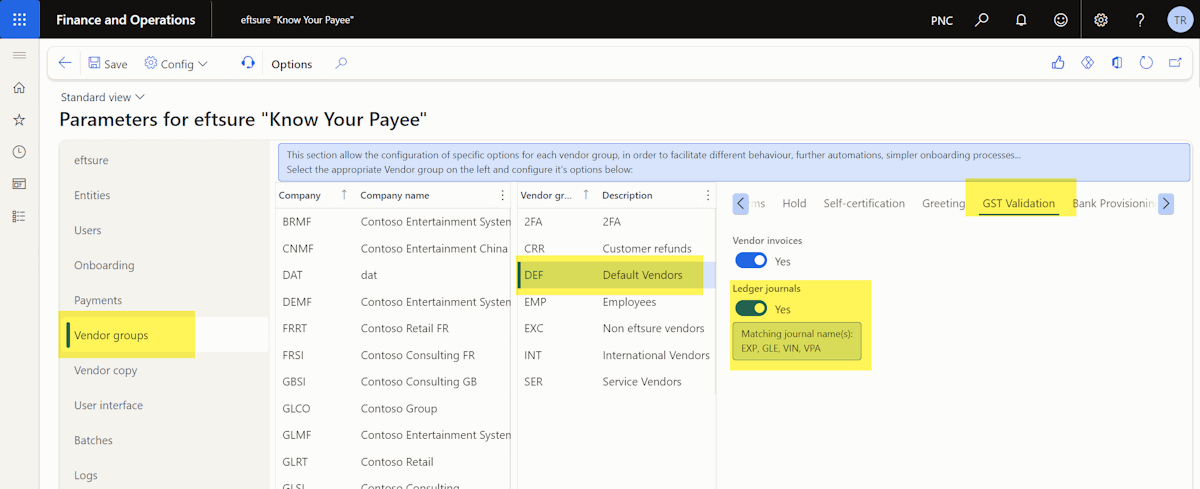Click the open in new window icon

point(1176,63)
